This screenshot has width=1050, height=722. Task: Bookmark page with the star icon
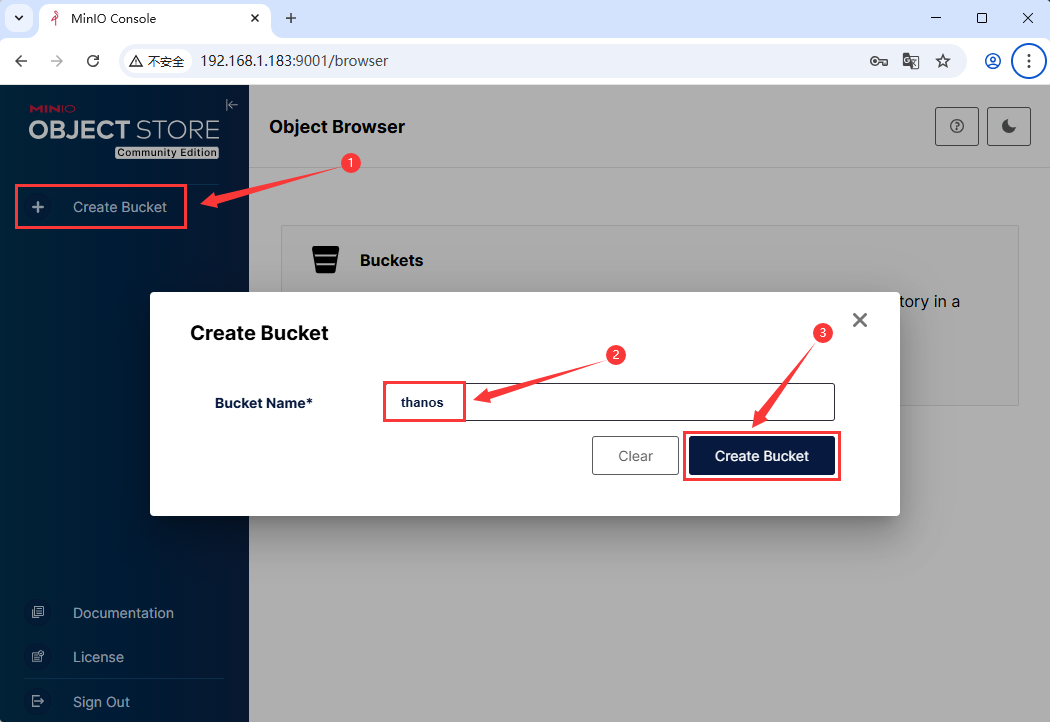coord(942,61)
